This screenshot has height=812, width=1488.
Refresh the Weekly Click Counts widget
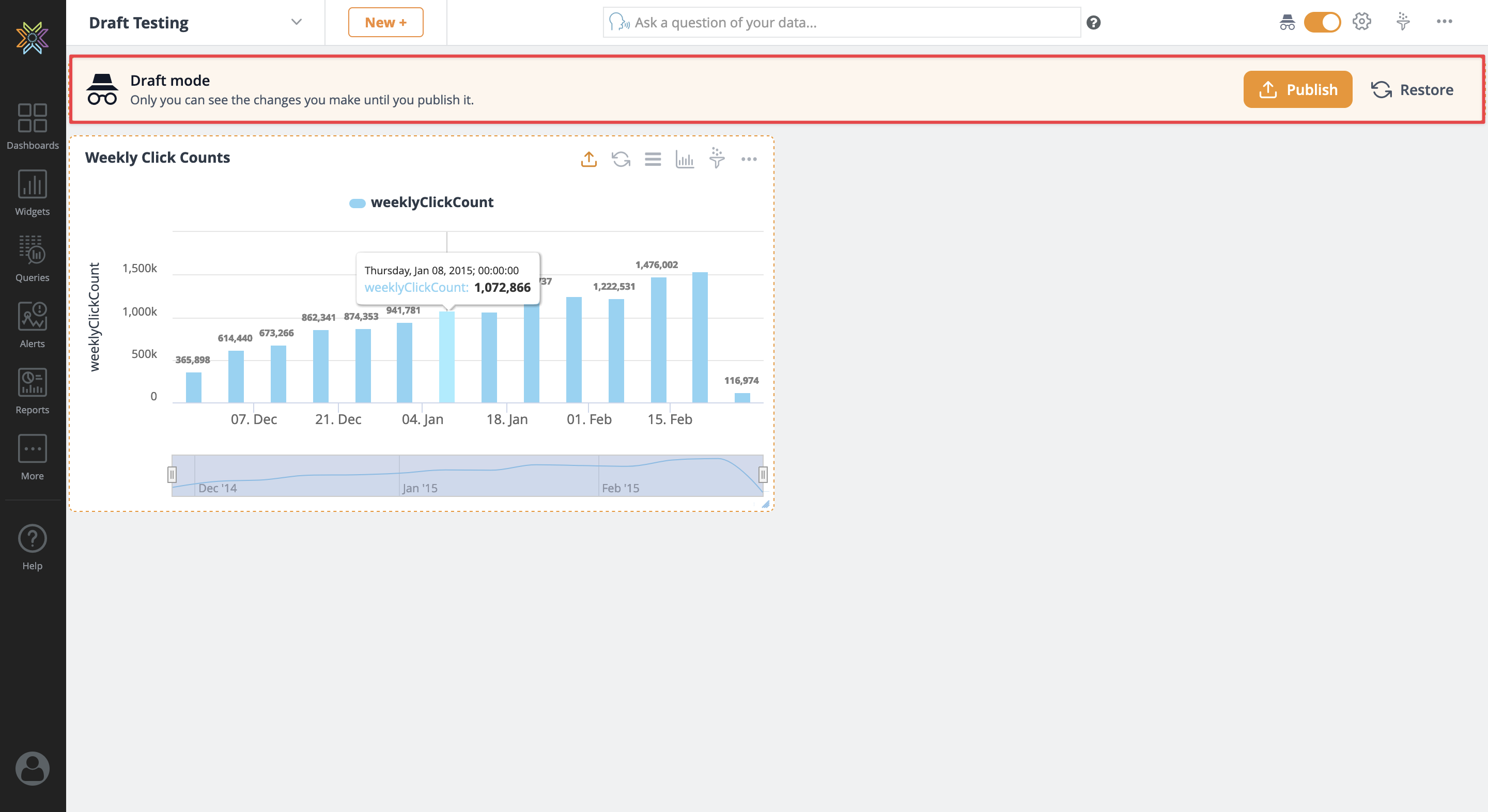(621, 159)
